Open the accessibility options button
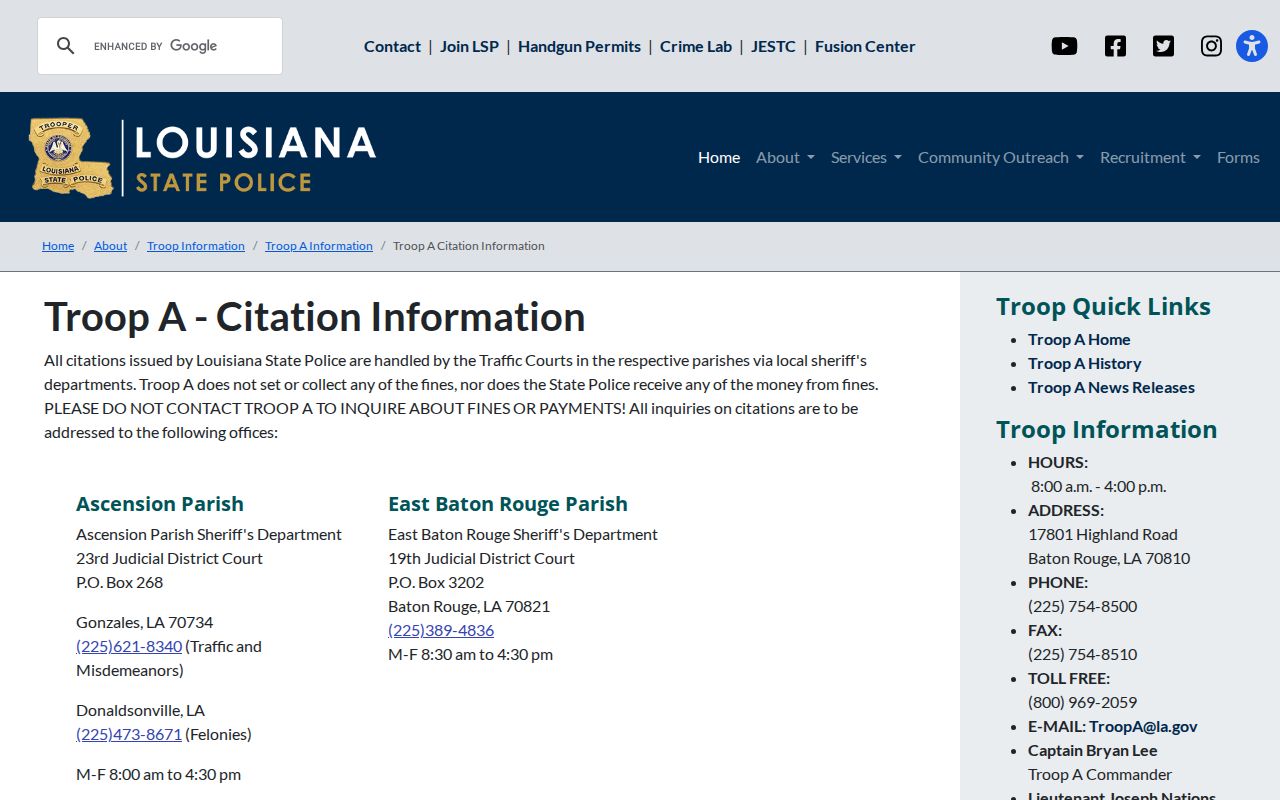Image resolution: width=1280 pixels, height=800 pixels. click(x=1252, y=46)
